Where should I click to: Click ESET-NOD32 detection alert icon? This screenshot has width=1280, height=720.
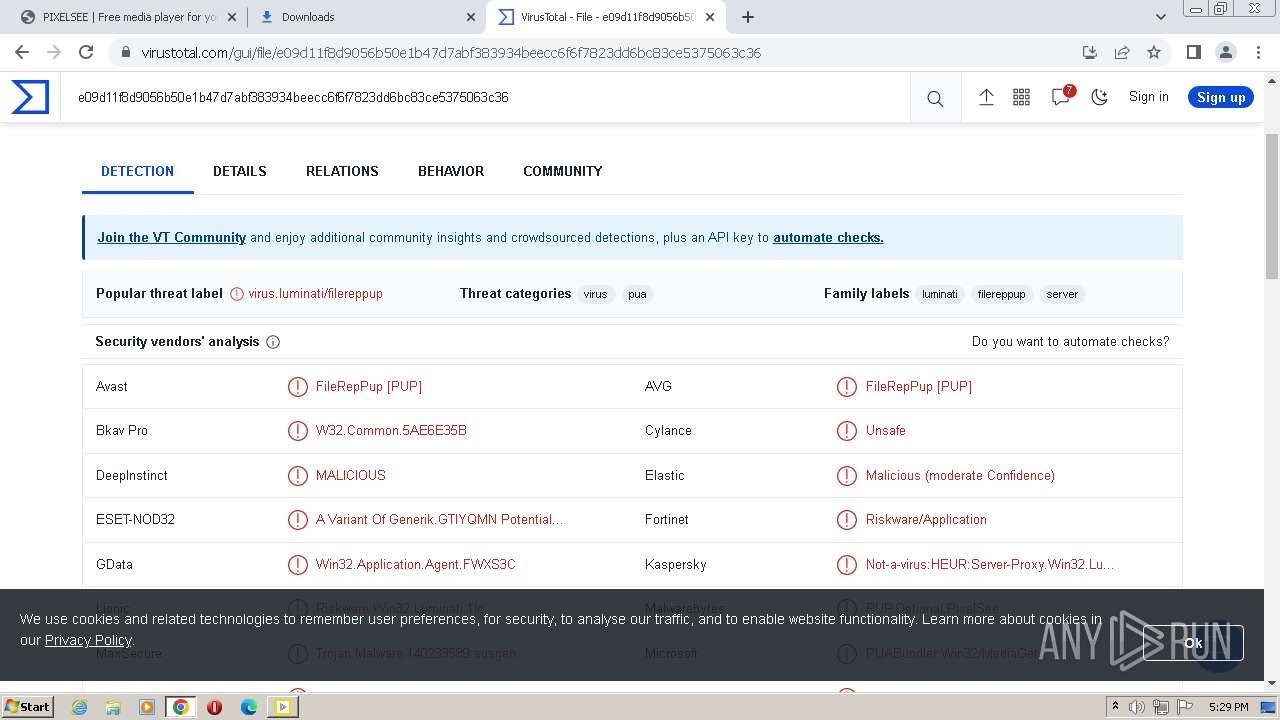pos(298,520)
